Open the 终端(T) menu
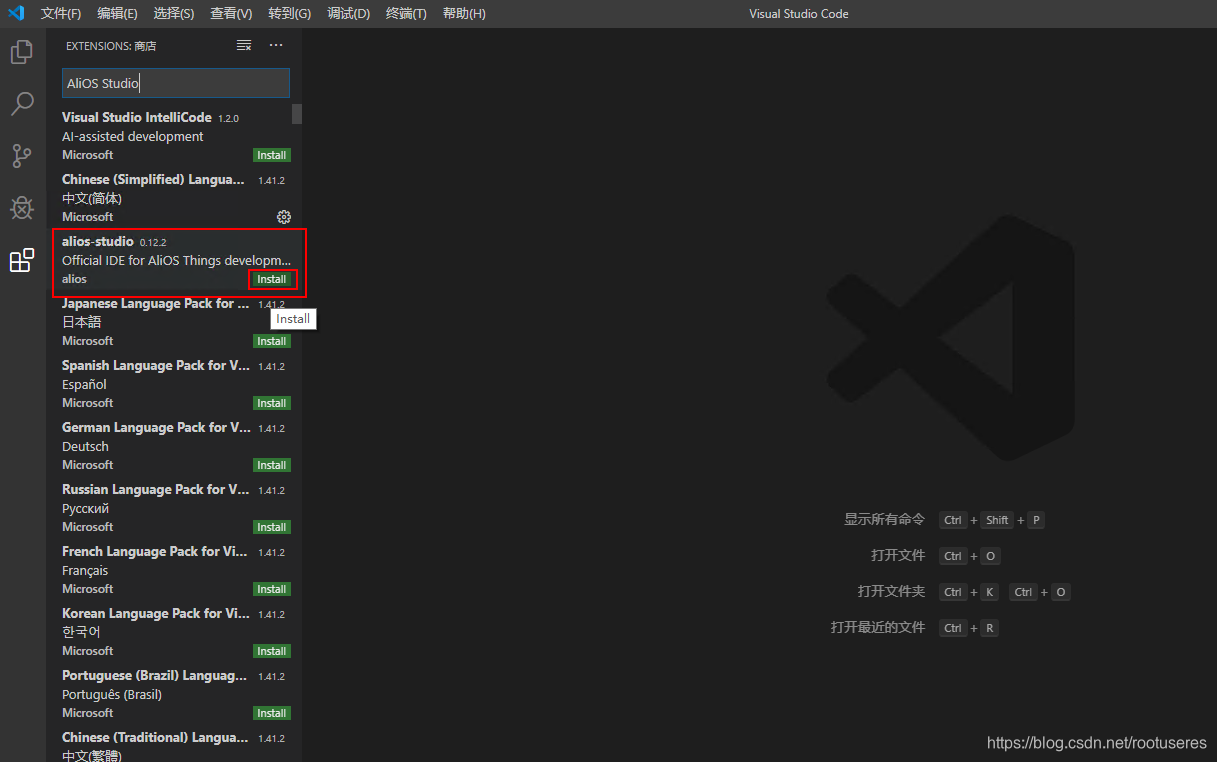The height and width of the screenshot is (762, 1217). coord(406,13)
